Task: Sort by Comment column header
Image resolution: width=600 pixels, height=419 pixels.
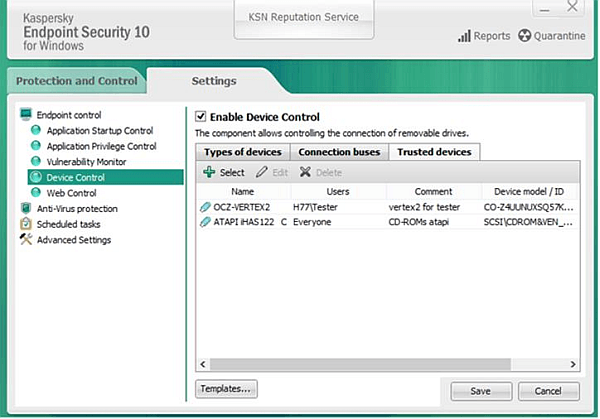Action: tap(434, 191)
